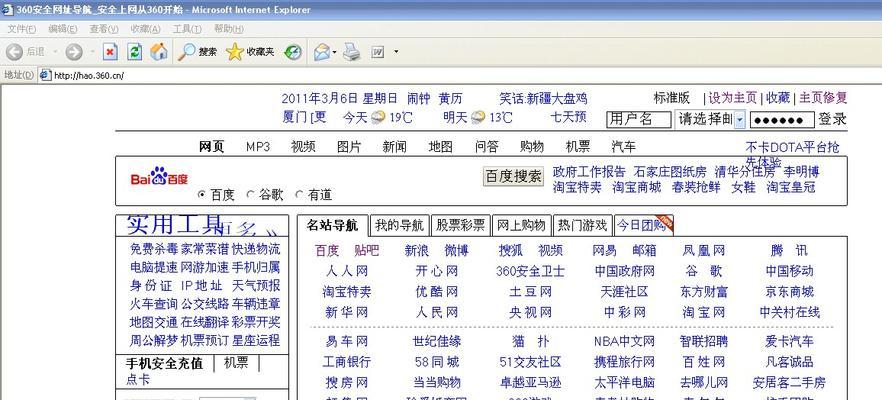Switch to the 股票彩票 tab
Screen dimensions: 882x400
click(461, 226)
